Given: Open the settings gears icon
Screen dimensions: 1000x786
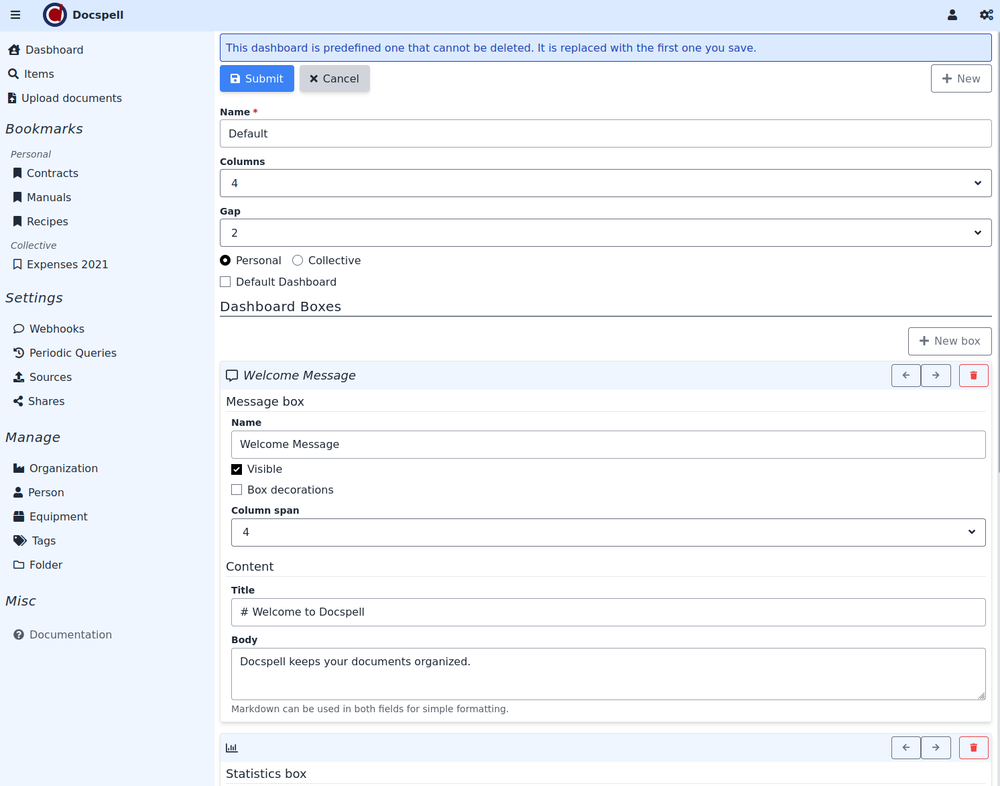Looking at the screenshot, I should coord(986,15).
